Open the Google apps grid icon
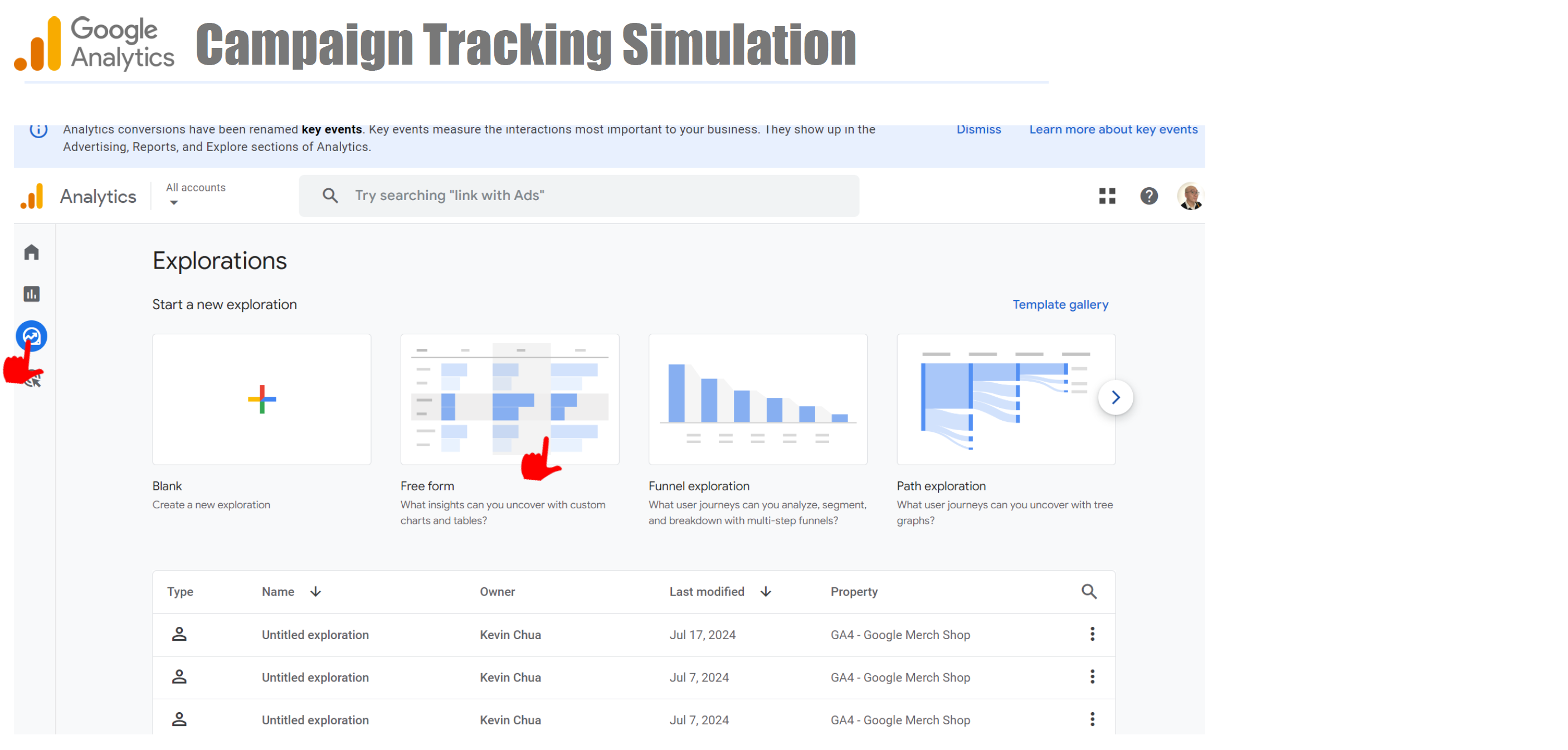Screen dimensions: 1568x750 tap(1107, 196)
